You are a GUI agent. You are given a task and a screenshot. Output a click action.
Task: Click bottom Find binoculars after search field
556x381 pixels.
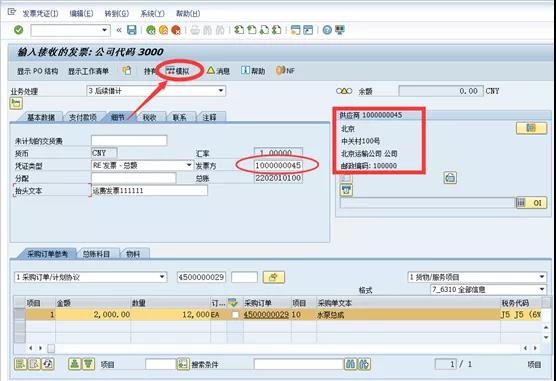[x=350, y=364]
